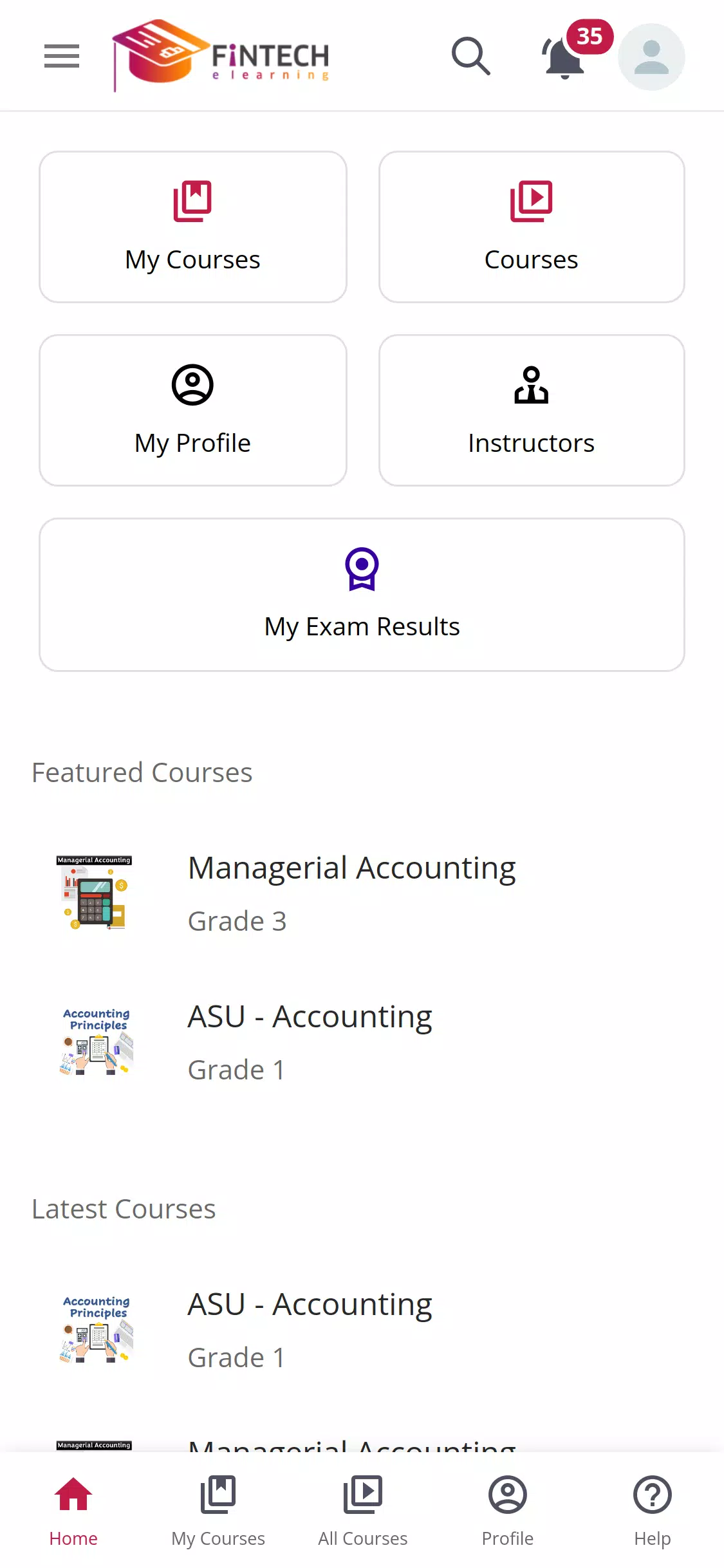This screenshot has width=724, height=1568.
Task: Open the Instructors card
Action: point(532,410)
